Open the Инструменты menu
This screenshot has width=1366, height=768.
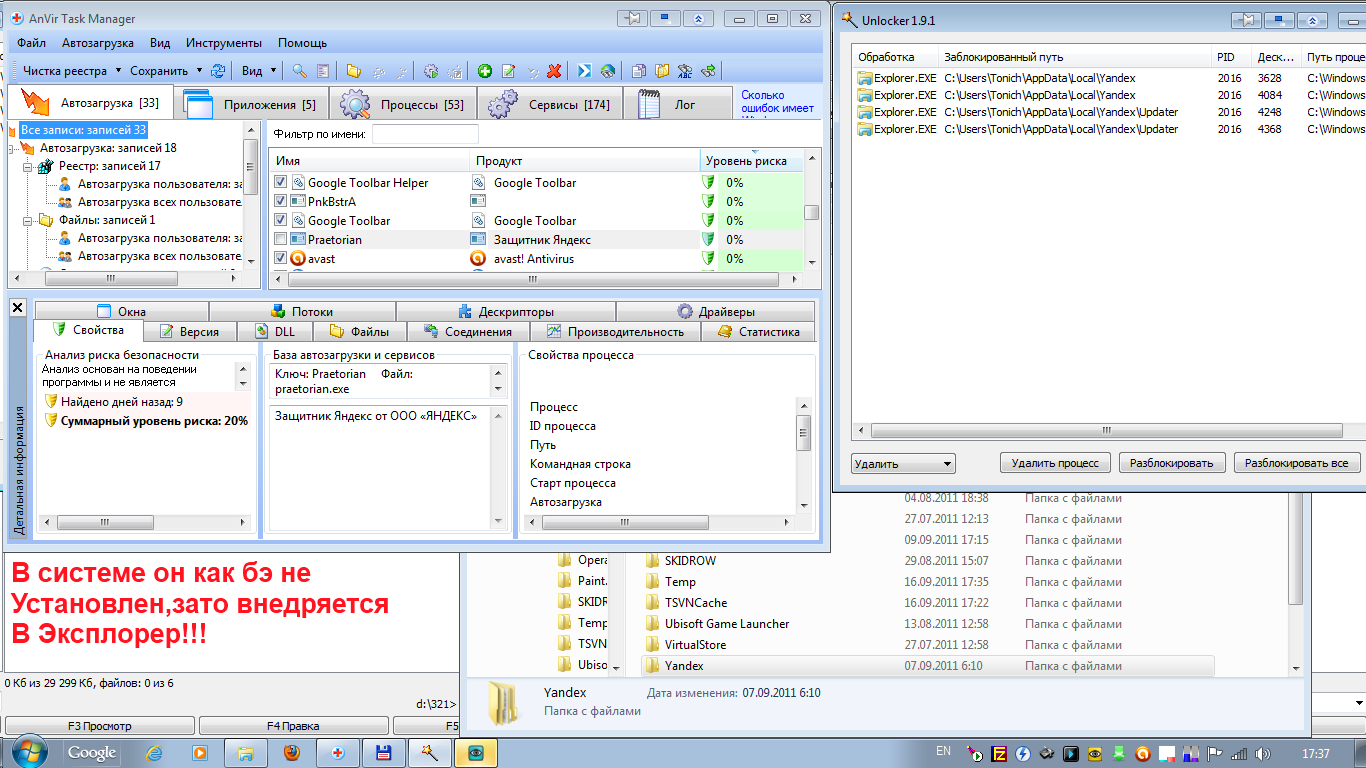tap(224, 43)
